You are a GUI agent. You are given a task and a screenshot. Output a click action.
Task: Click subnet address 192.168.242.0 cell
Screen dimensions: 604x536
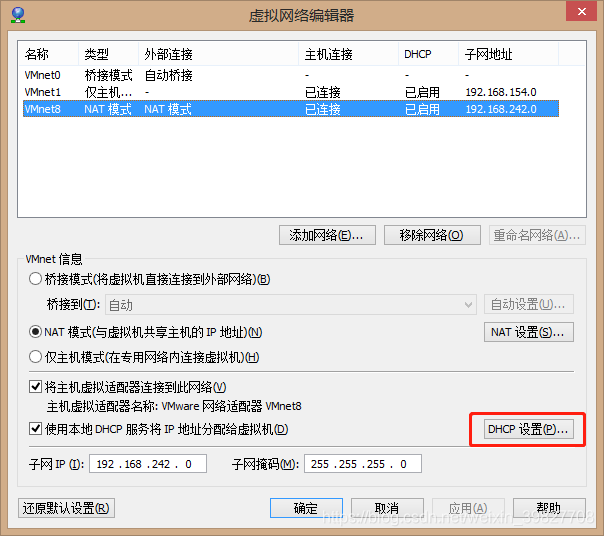pyautogui.click(x=501, y=109)
